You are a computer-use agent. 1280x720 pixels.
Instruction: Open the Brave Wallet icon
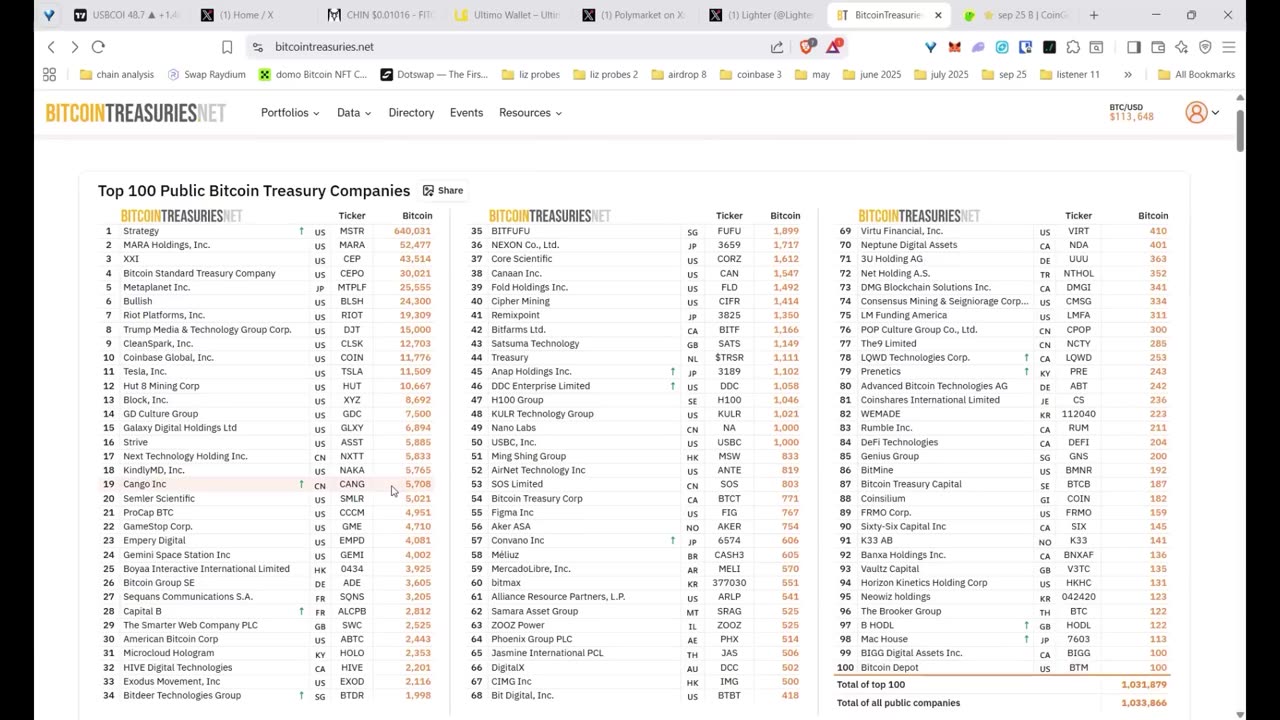1158,47
